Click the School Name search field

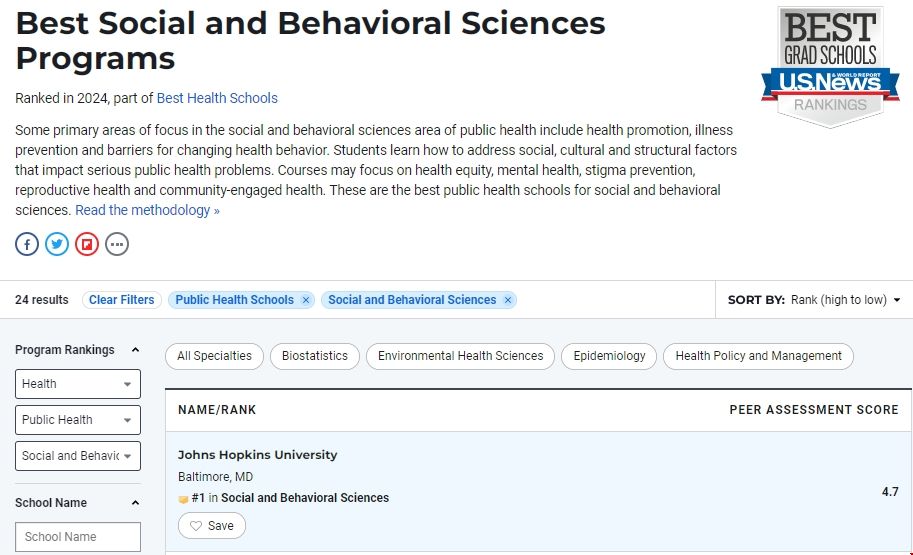click(78, 537)
